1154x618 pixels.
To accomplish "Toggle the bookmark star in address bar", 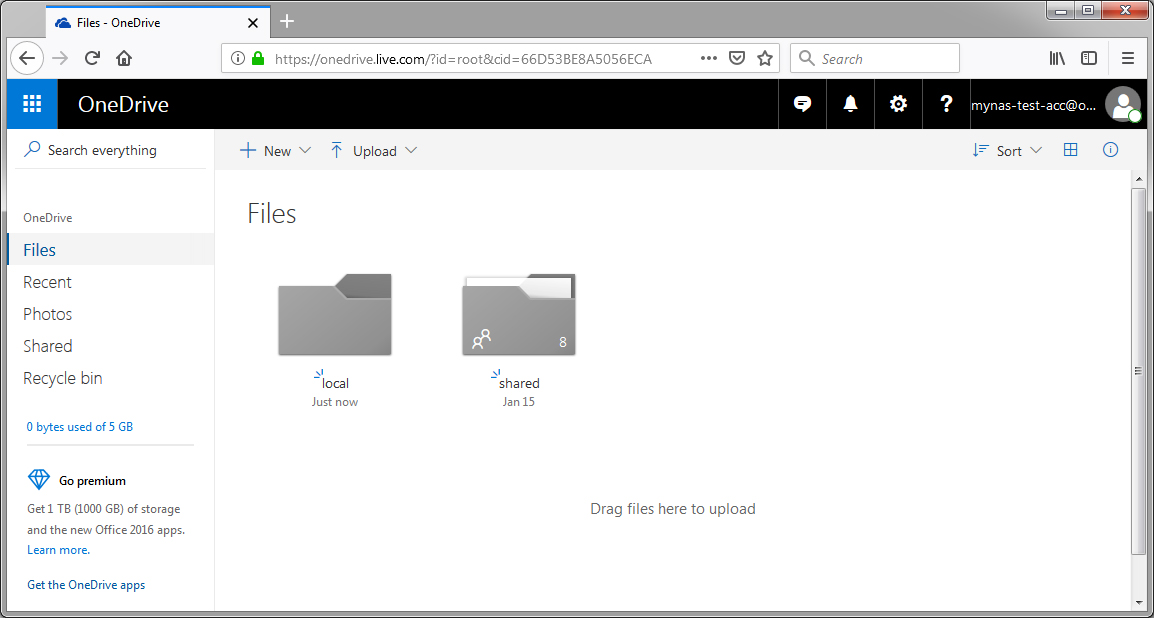I will [766, 58].
